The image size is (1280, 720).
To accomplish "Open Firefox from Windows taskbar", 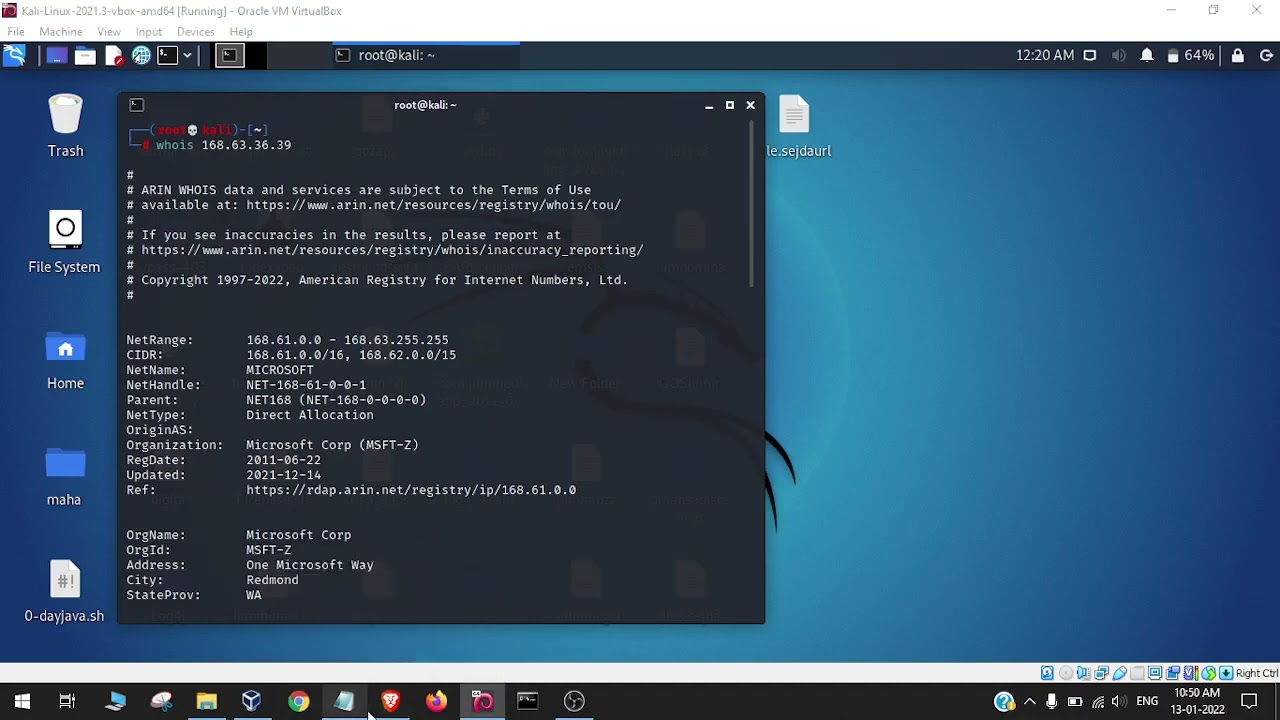I will pyautogui.click(x=436, y=701).
